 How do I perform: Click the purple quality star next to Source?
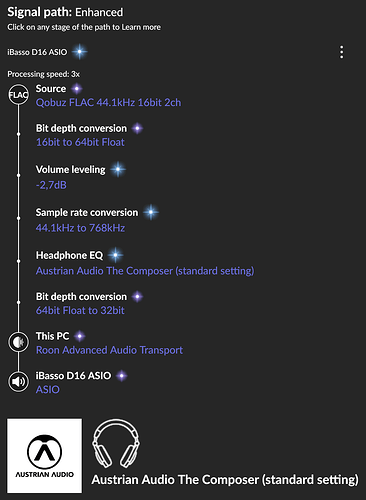tap(77, 89)
